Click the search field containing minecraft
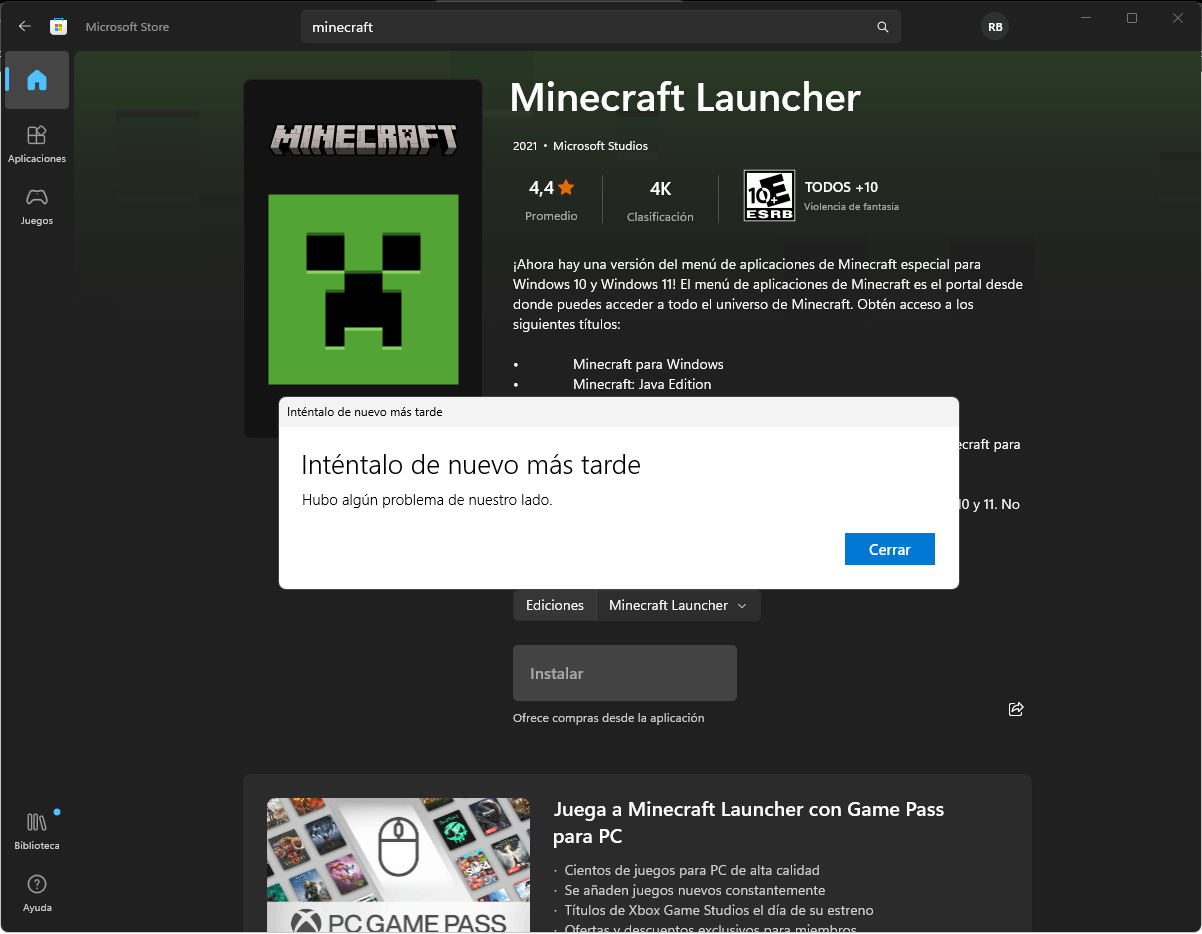The width and height of the screenshot is (1202, 934). (x=600, y=27)
